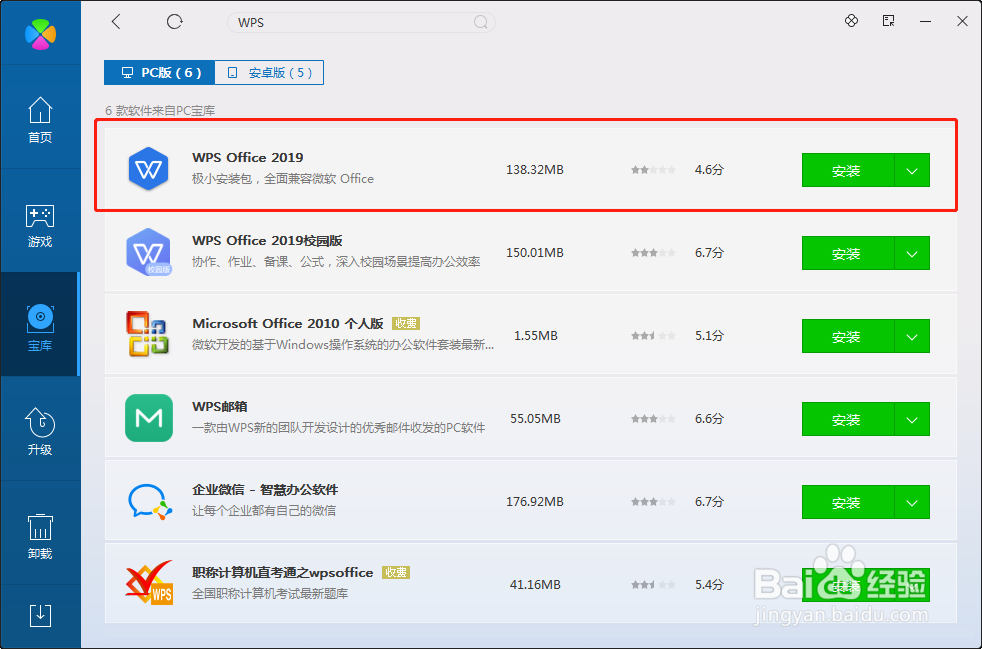This screenshot has height=649, width=982.
Task: Expand install options for WPS Office 2019校园版
Action: (912, 253)
